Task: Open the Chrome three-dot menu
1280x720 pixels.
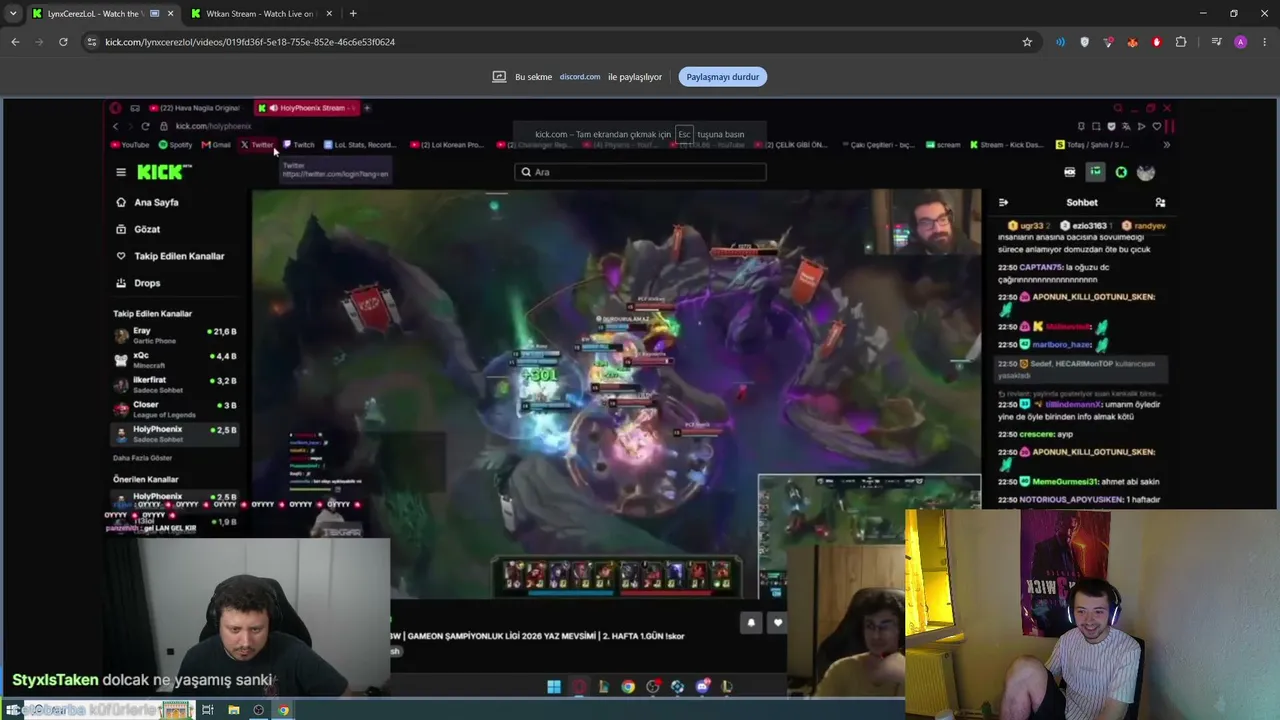Action: [x=1265, y=42]
